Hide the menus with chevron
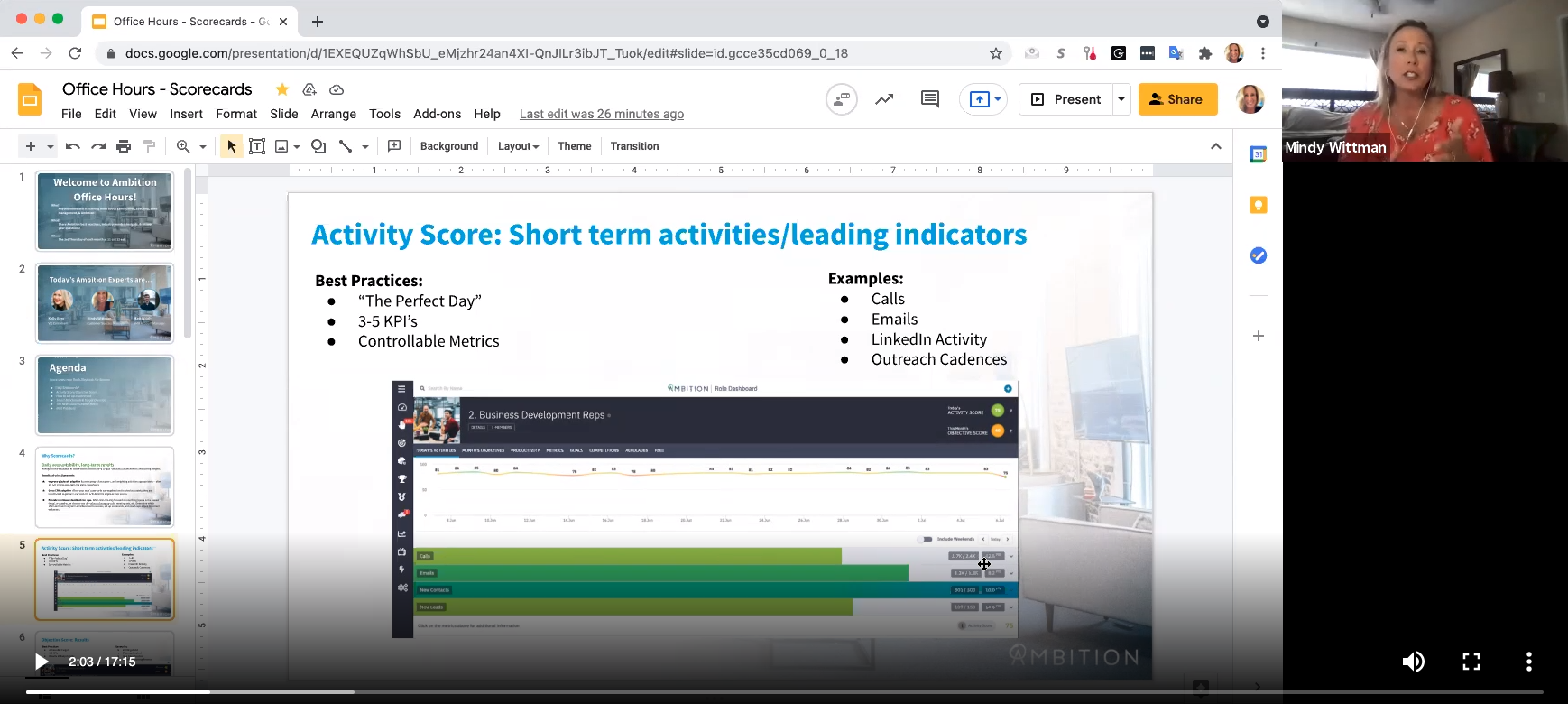The height and width of the screenshot is (704, 1568). [1216, 146]
